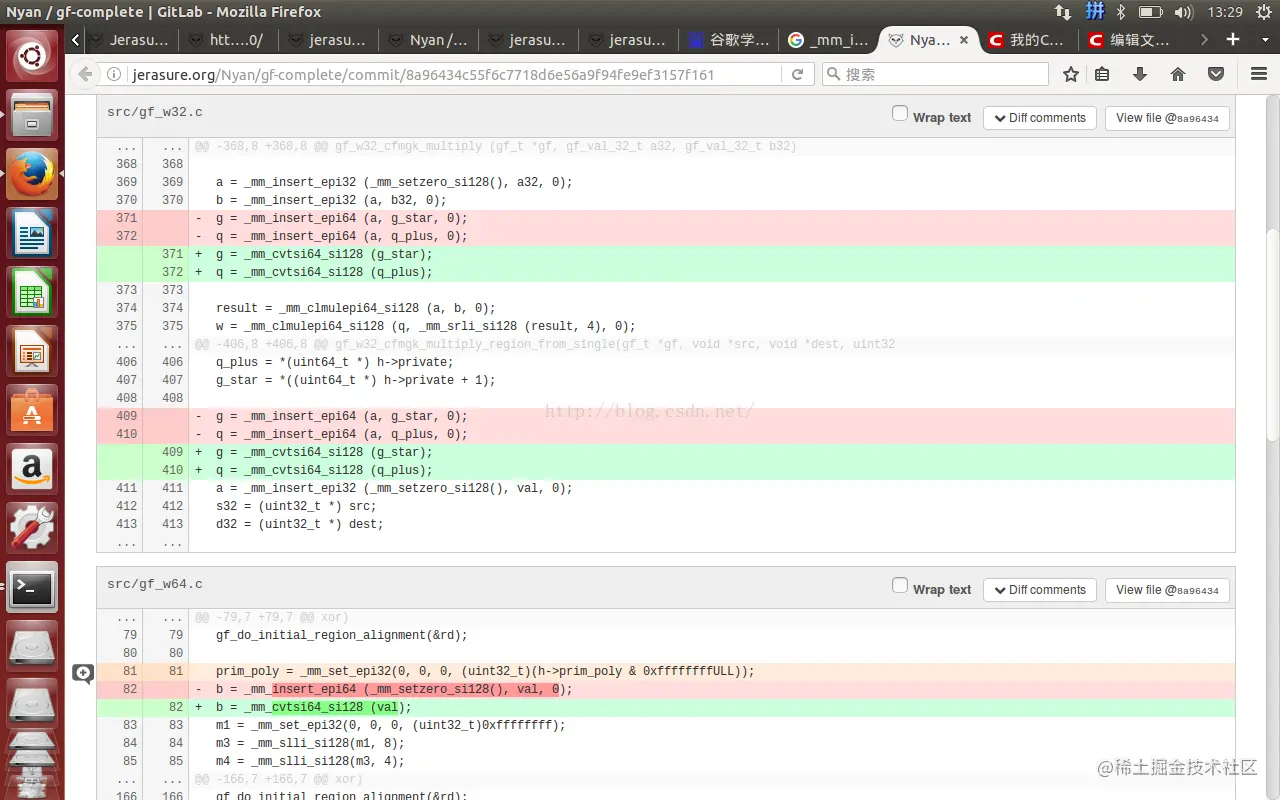This screenshot has width=1280, height=800.
Task: Enable Wrap text checkbox for gf_w32.c
Action: (900, 114)
